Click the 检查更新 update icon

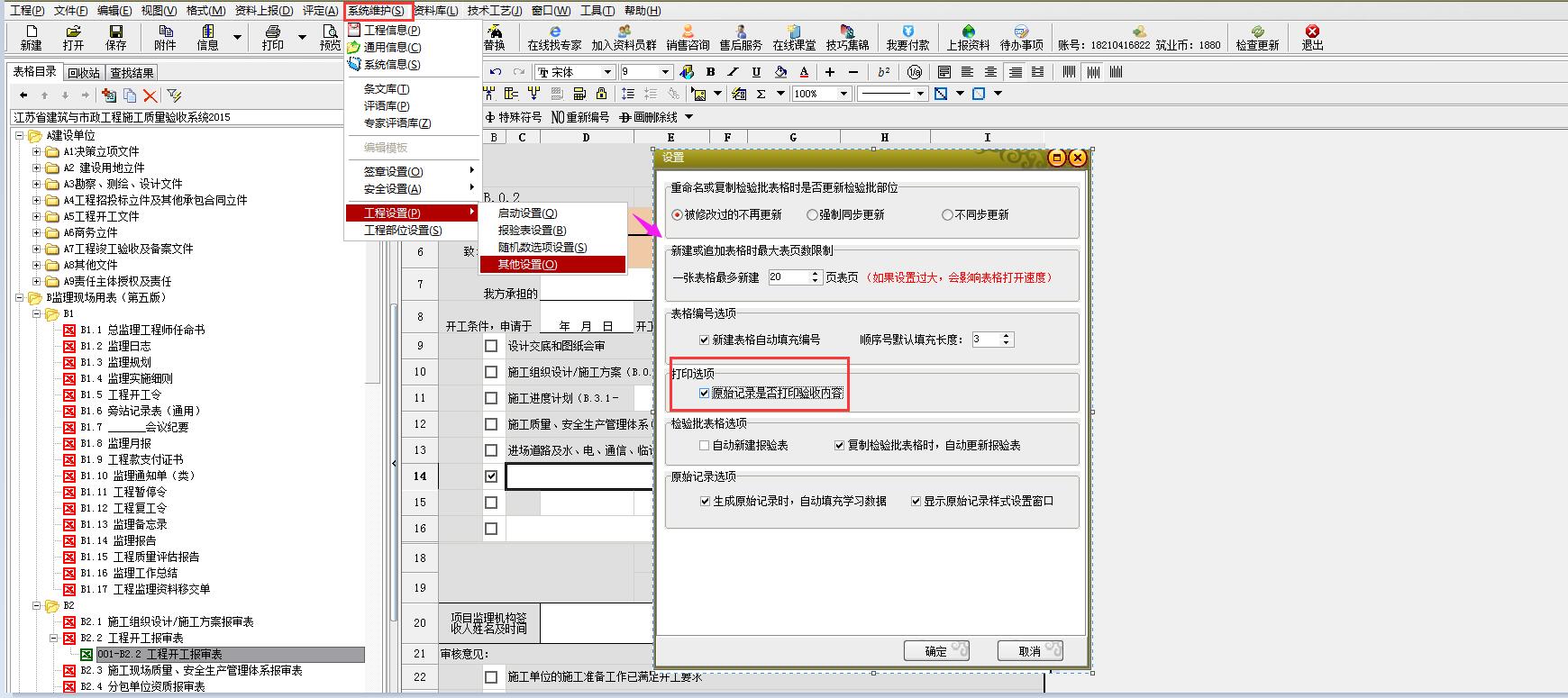[1257, 37]
